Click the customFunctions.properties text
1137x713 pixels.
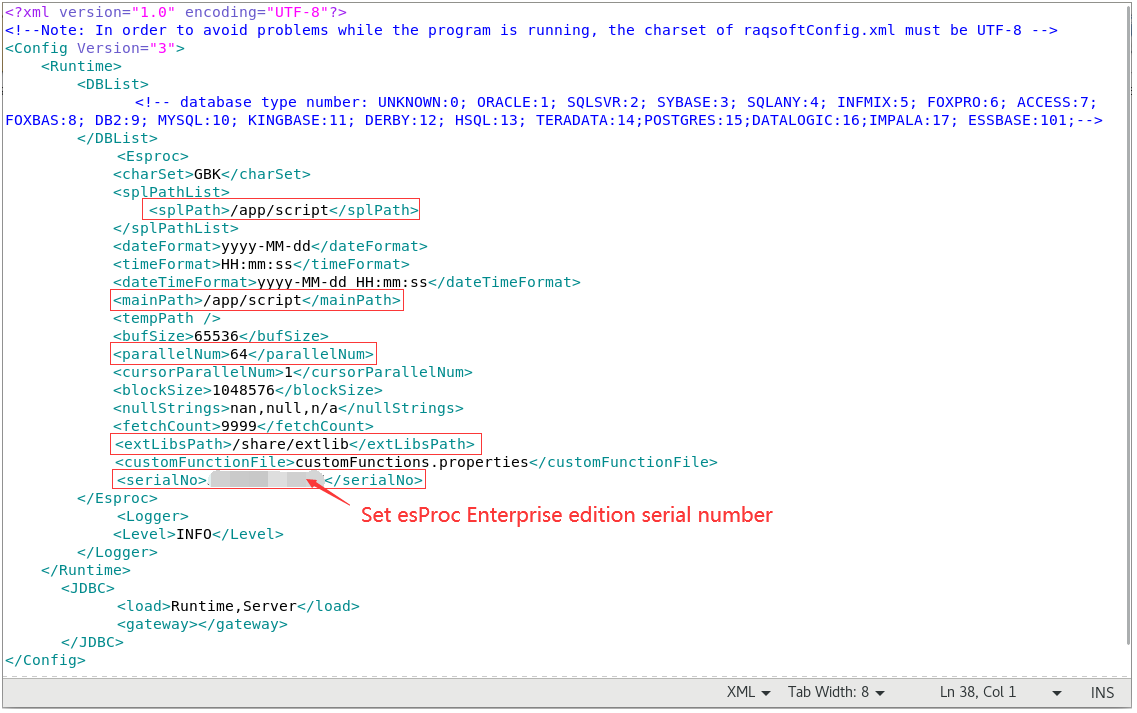pos(411,462)
